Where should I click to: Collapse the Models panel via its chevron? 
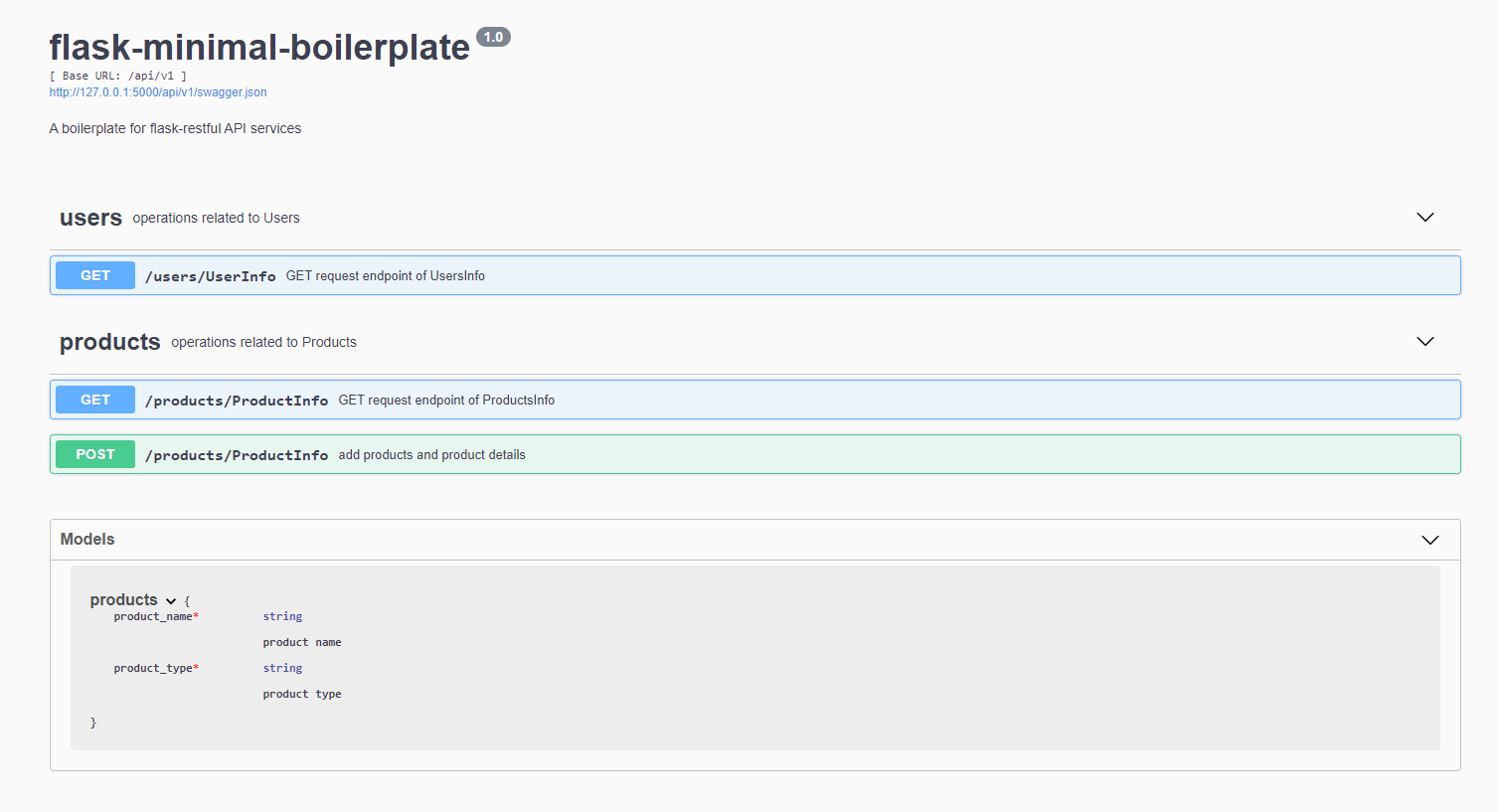click(x=1430, y=540)
